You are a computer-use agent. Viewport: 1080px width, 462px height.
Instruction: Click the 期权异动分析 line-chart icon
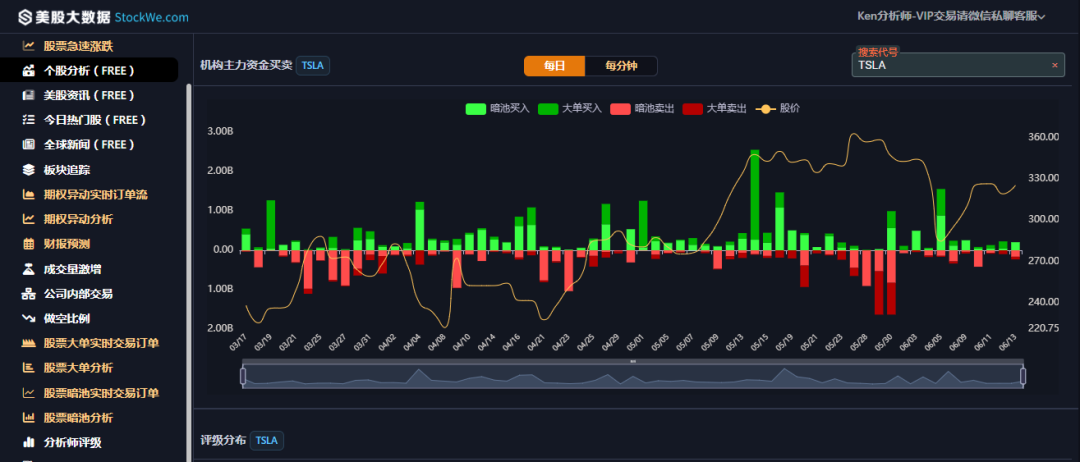[28, 219]
